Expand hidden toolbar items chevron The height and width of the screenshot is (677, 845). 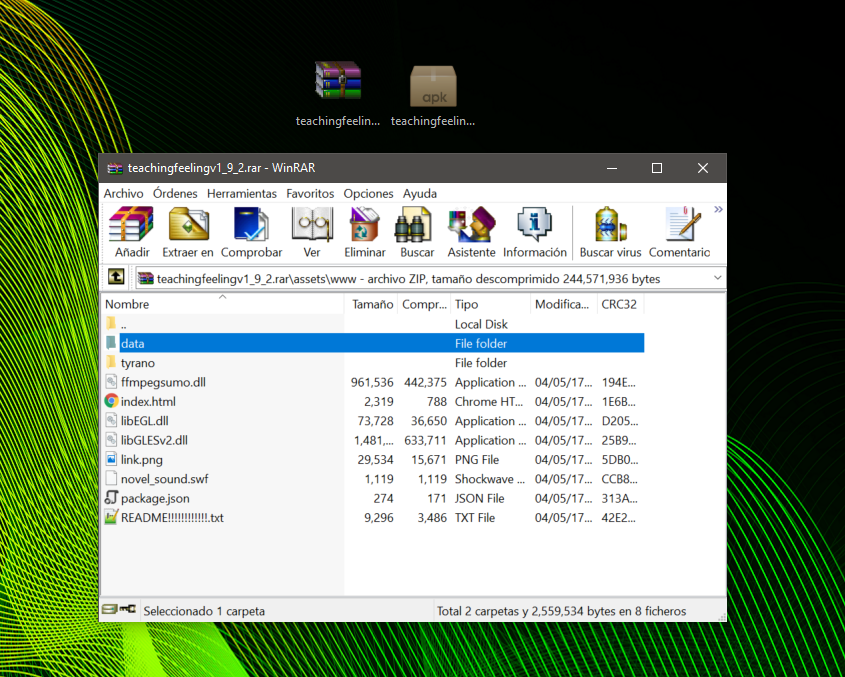click(x=718, y=210)
